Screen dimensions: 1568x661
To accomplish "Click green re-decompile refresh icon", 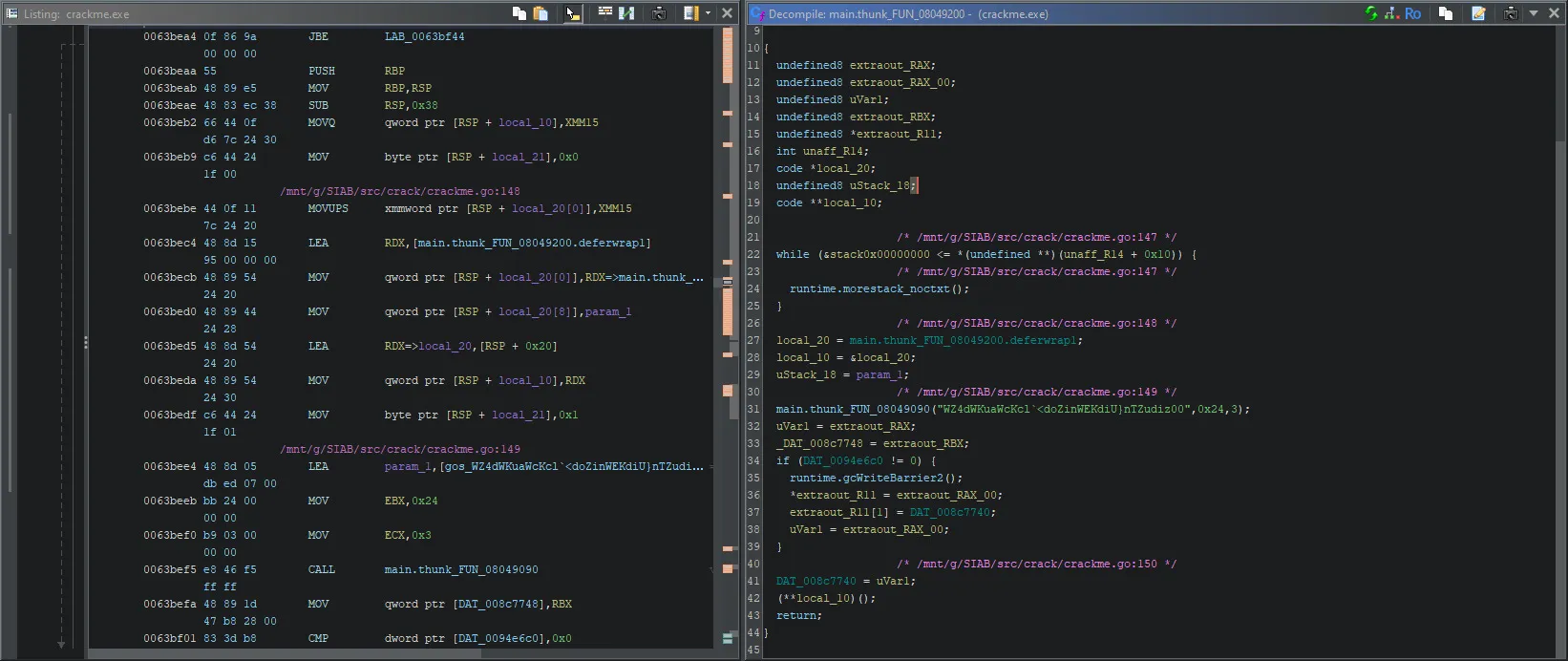I will click(x=1371, y=13).
